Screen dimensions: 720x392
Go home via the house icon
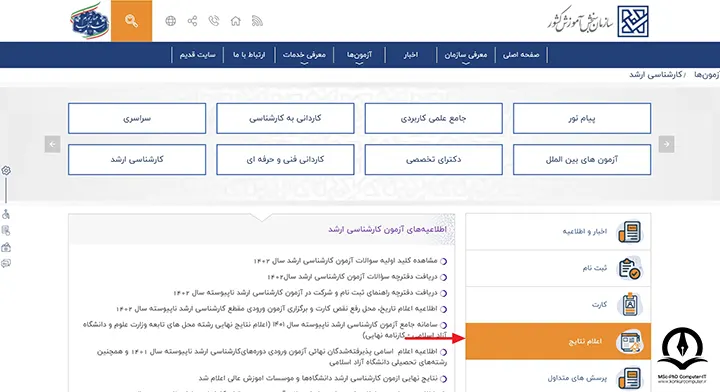click(236, 21)
